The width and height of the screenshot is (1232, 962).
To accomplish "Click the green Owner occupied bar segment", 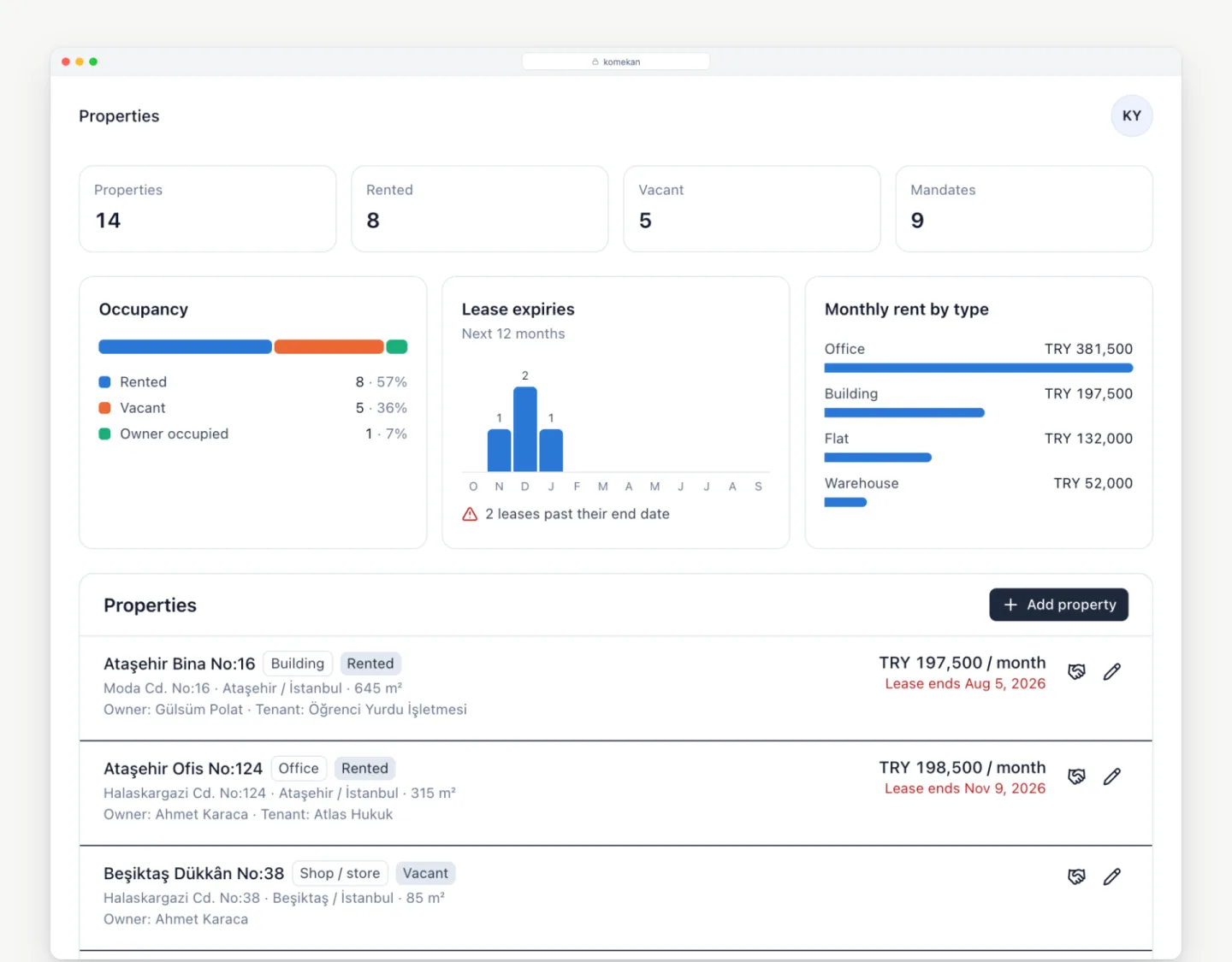I will tap(397, 346).
